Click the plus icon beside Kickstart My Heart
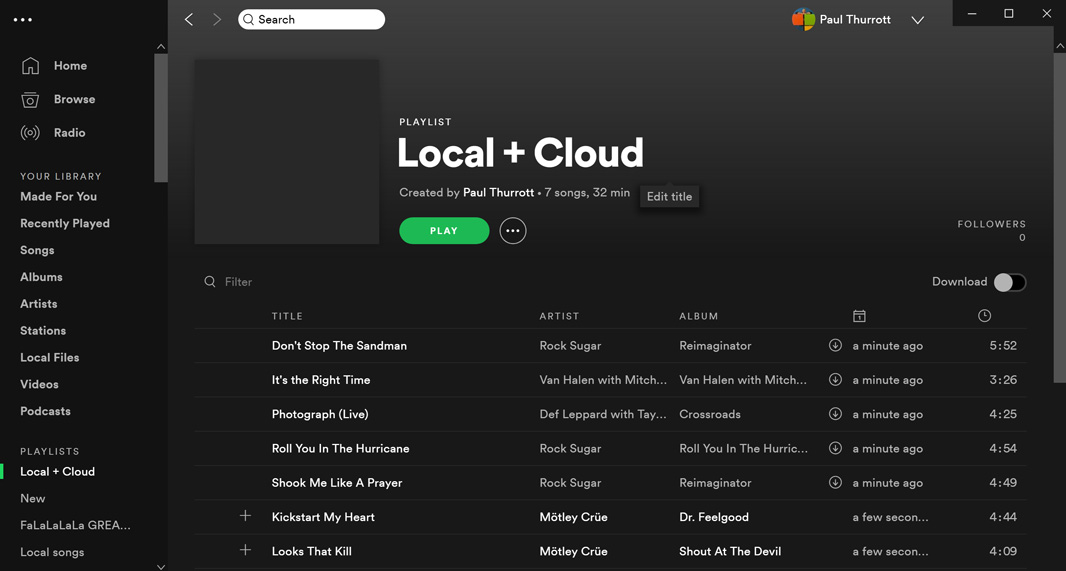The width and height of the screenshot is (1066, 571). 245,516
